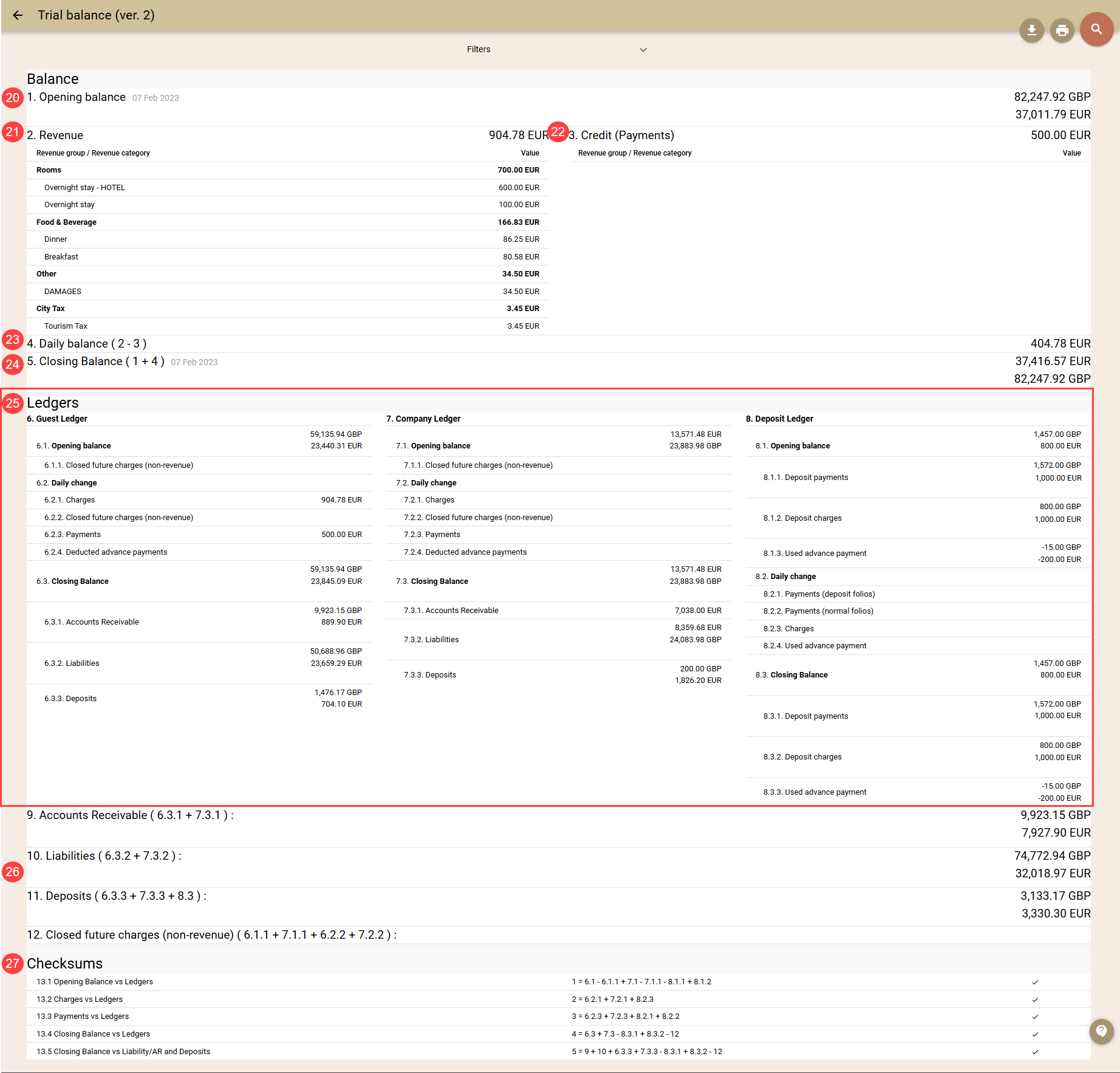Expand the Filters panel chevron

coord(643,50)
